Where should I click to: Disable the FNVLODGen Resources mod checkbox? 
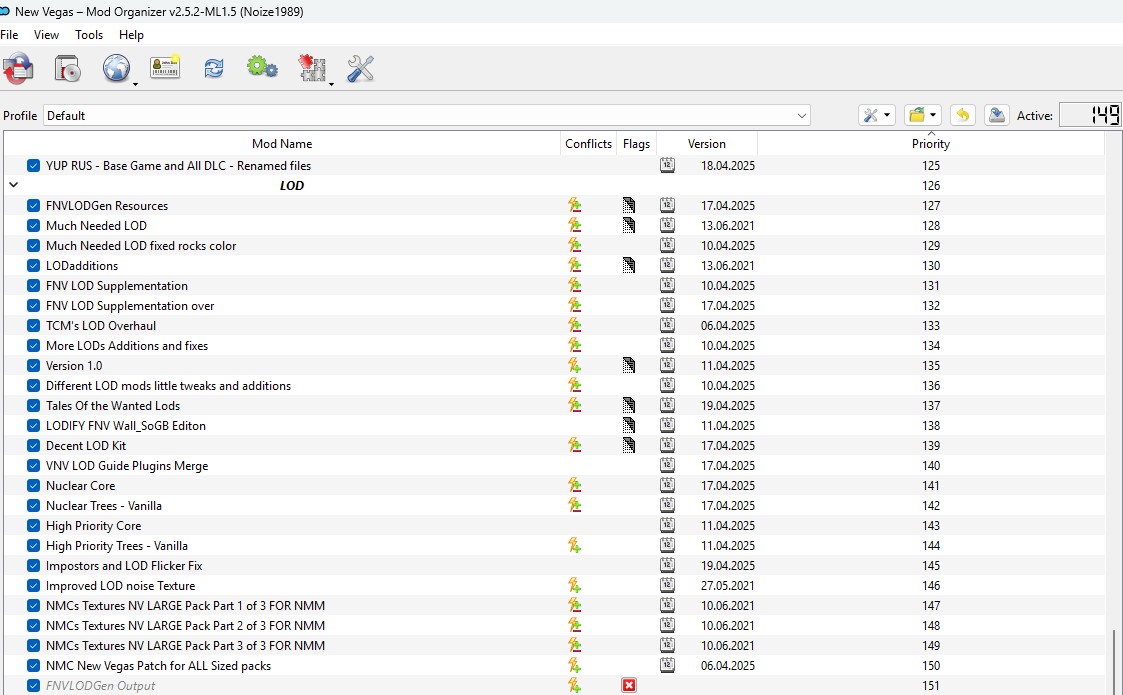[x=34, y=206]
